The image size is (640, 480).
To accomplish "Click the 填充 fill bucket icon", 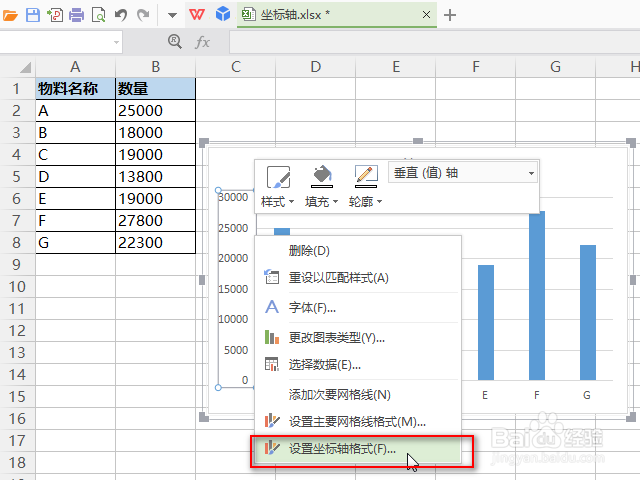I will 322,176.
